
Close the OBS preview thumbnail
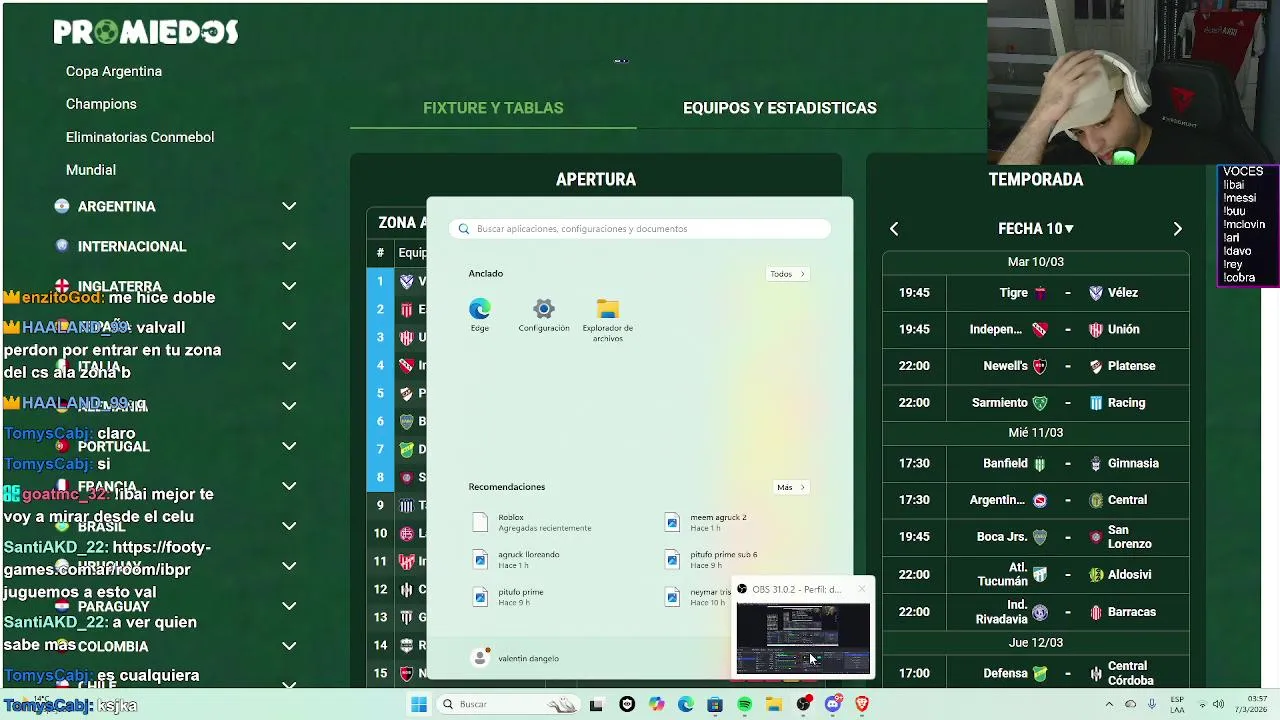(862, 589)
